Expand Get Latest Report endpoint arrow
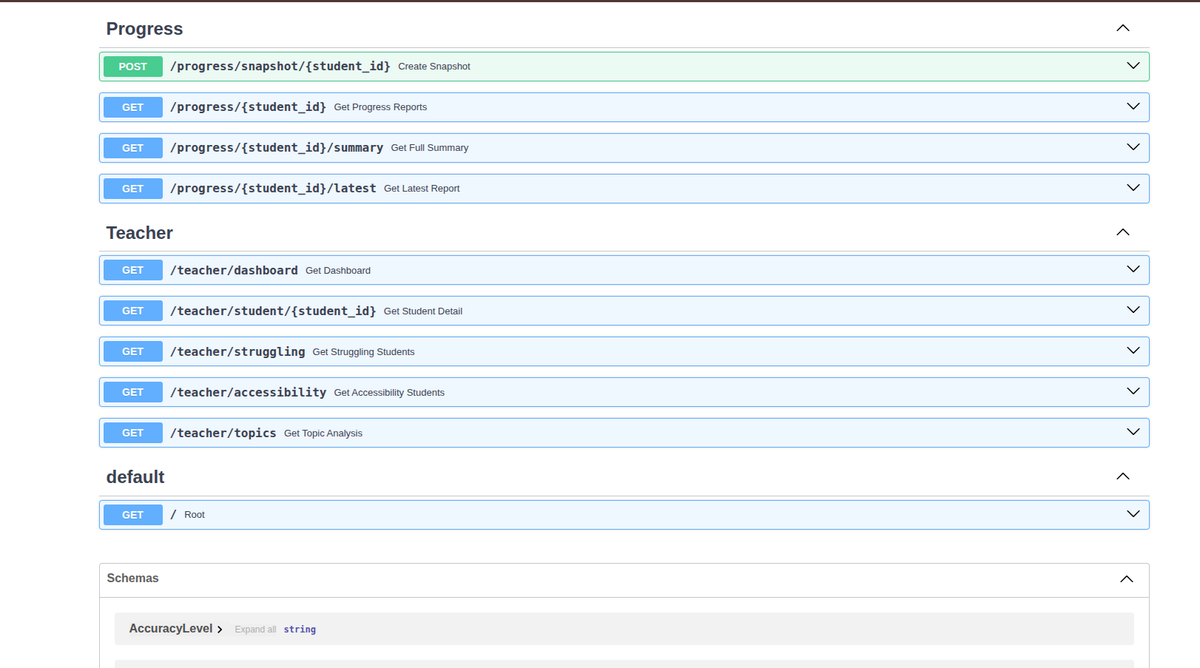This screenshot has width=1200, height=668. [1133, 188]
